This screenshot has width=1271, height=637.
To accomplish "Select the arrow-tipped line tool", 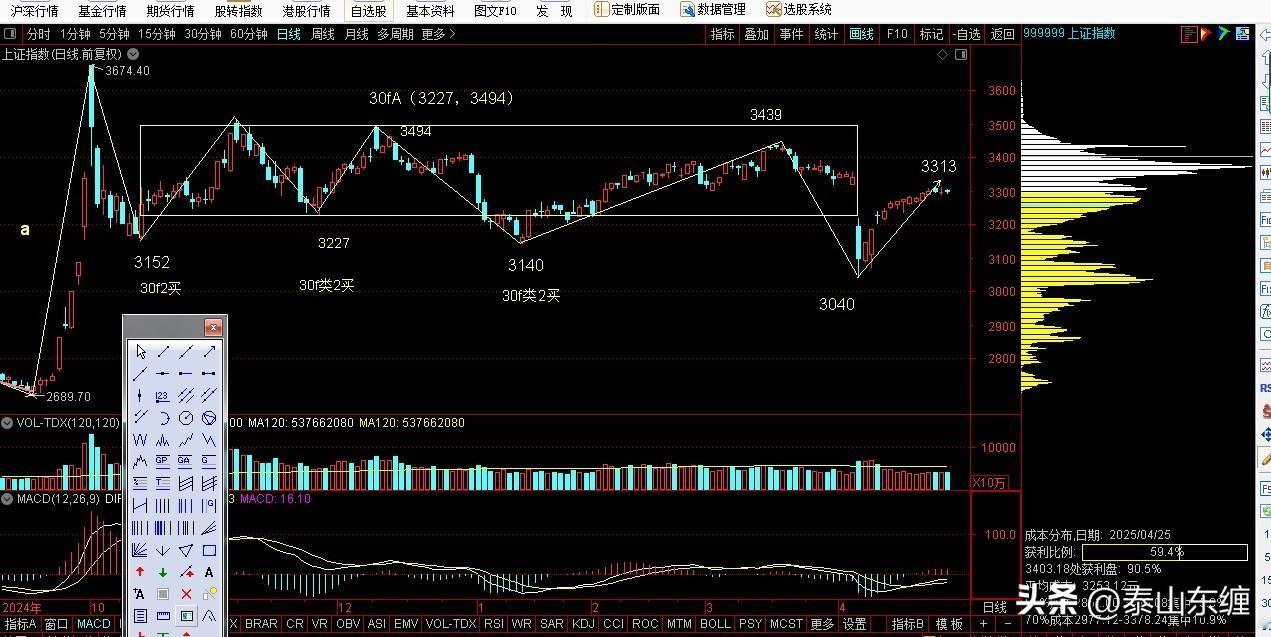I will (209, 351).
